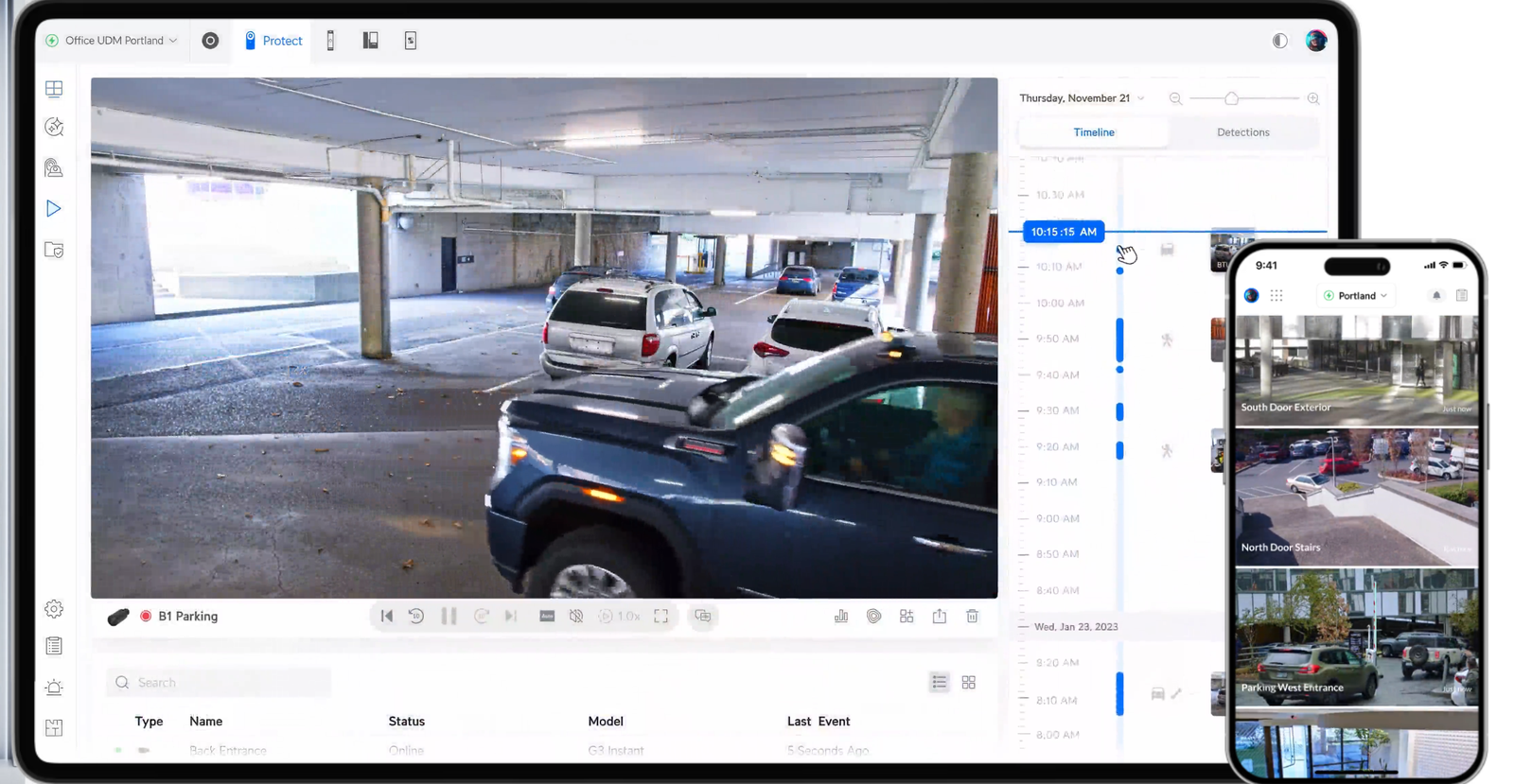The image size is (1514, 784).
Task: Click the timeline zoom-in magnifier
Action: click(1313, 98)
